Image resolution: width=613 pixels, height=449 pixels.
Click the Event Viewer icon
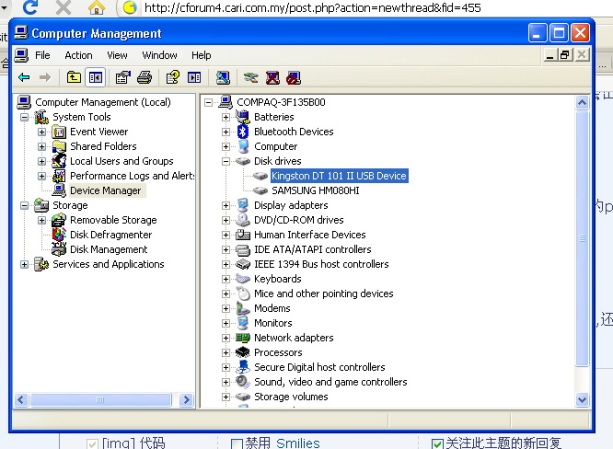(59, 132)
